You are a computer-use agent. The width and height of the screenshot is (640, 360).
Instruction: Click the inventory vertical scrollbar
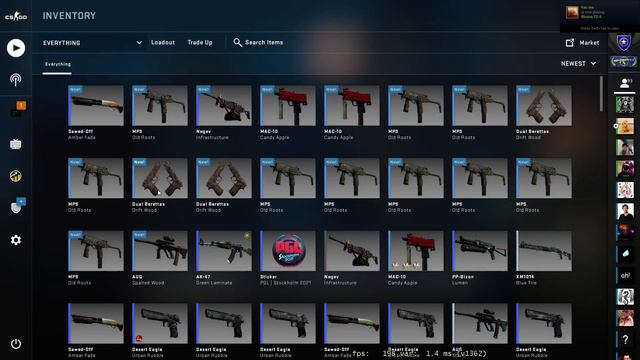[x=601, y=93]
